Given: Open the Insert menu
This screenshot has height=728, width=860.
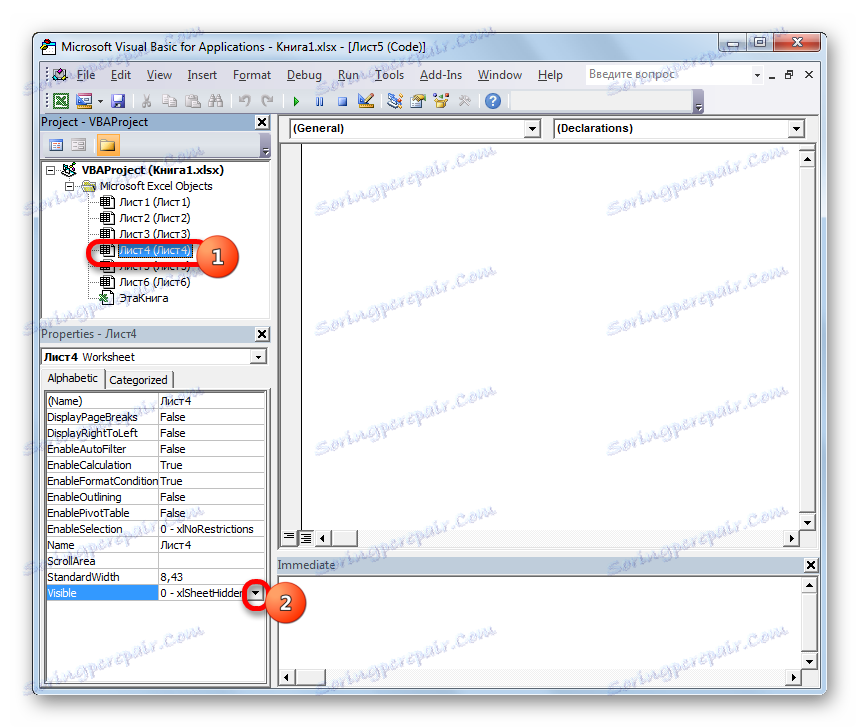Looking at the screenshot, I should 202,75.
